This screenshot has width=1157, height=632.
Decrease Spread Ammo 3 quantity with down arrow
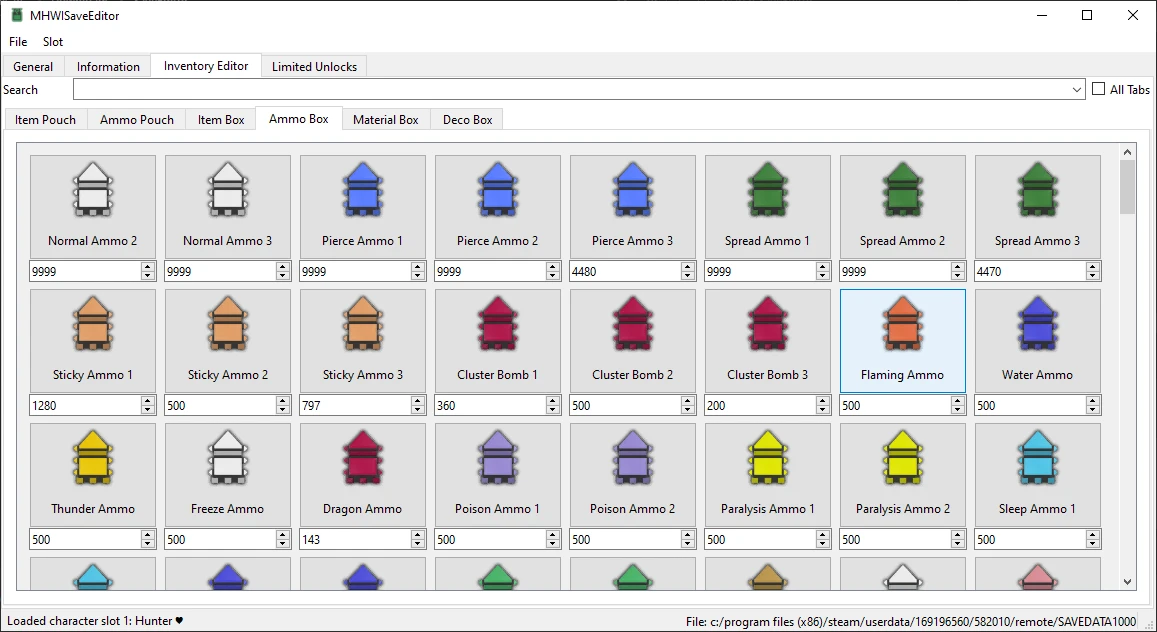[x=1093, y=276]
